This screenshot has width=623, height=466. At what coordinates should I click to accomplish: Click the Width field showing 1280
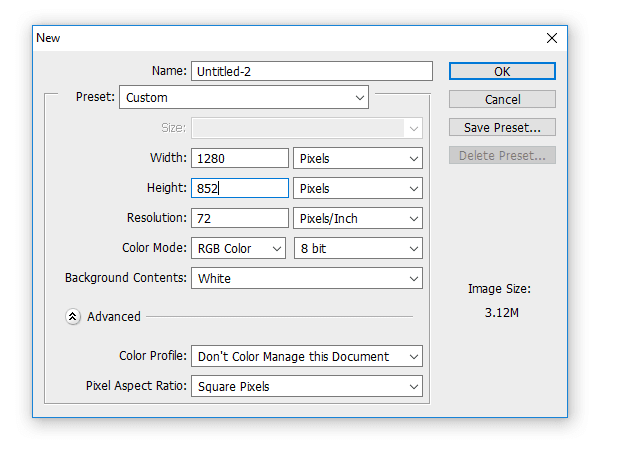(240, 159)
